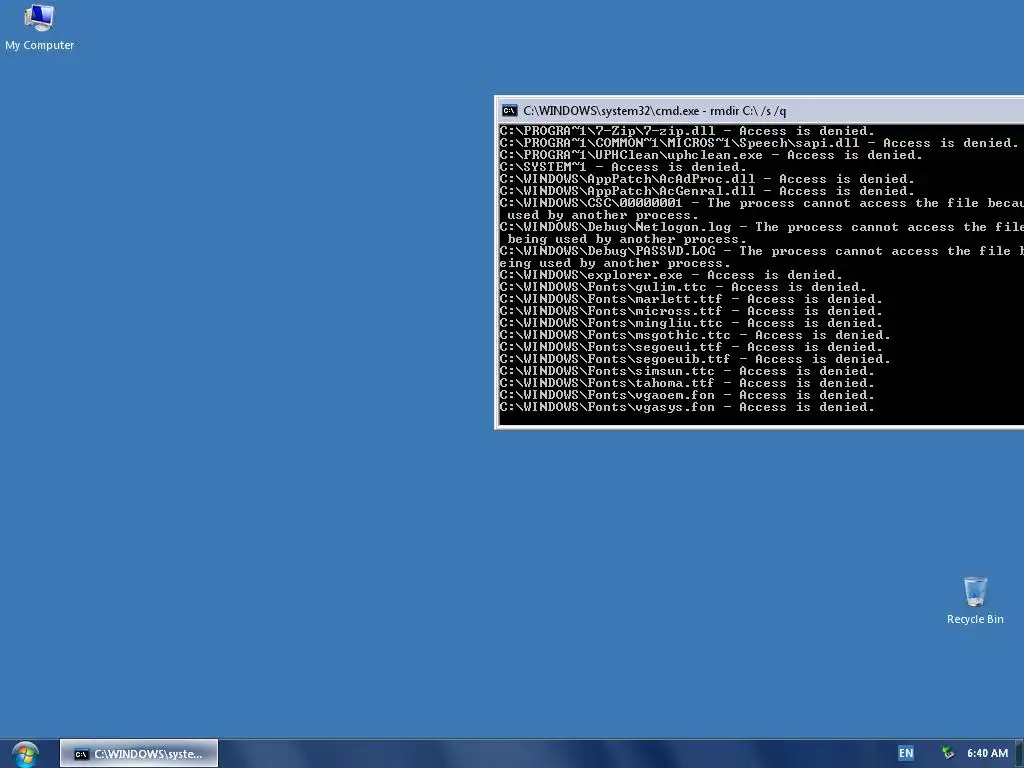Click the sapi.dll access denied line

click(759, 143)
